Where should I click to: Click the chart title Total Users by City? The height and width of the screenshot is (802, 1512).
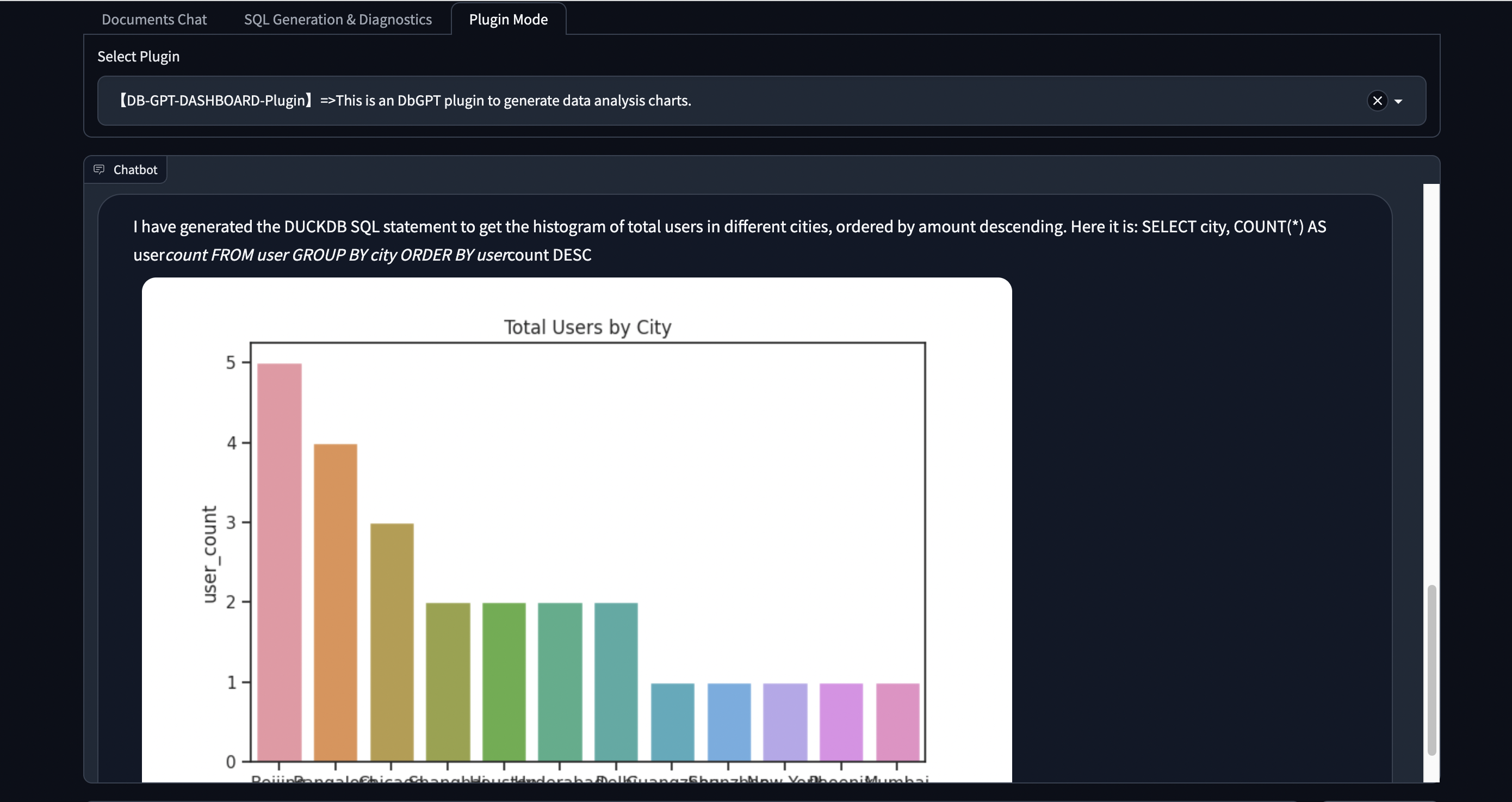587,327
